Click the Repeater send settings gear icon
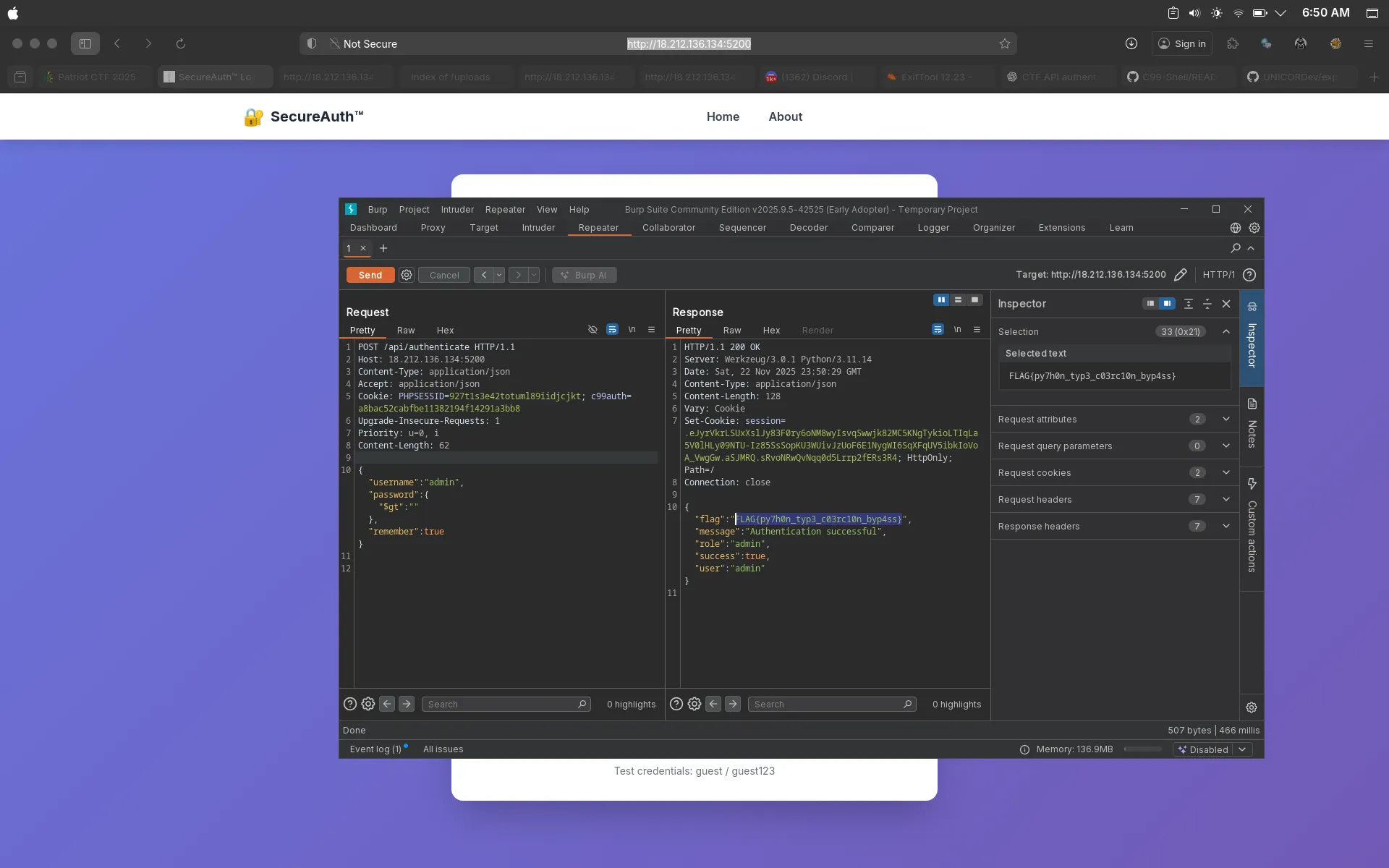 [x=407, y=275]
